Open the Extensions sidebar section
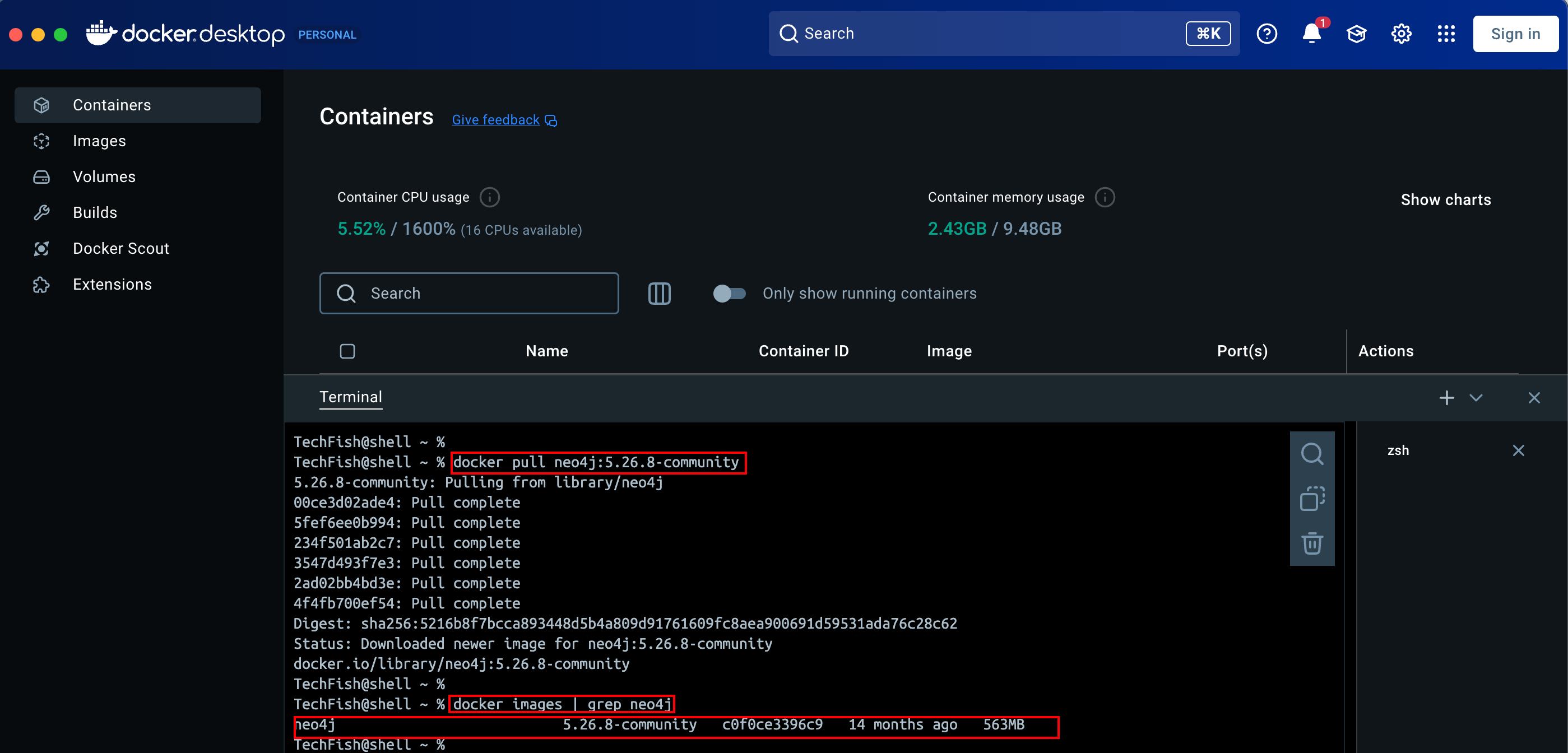Image resolution: width=1568 pixels, height=753 pixels. [137, 284]
